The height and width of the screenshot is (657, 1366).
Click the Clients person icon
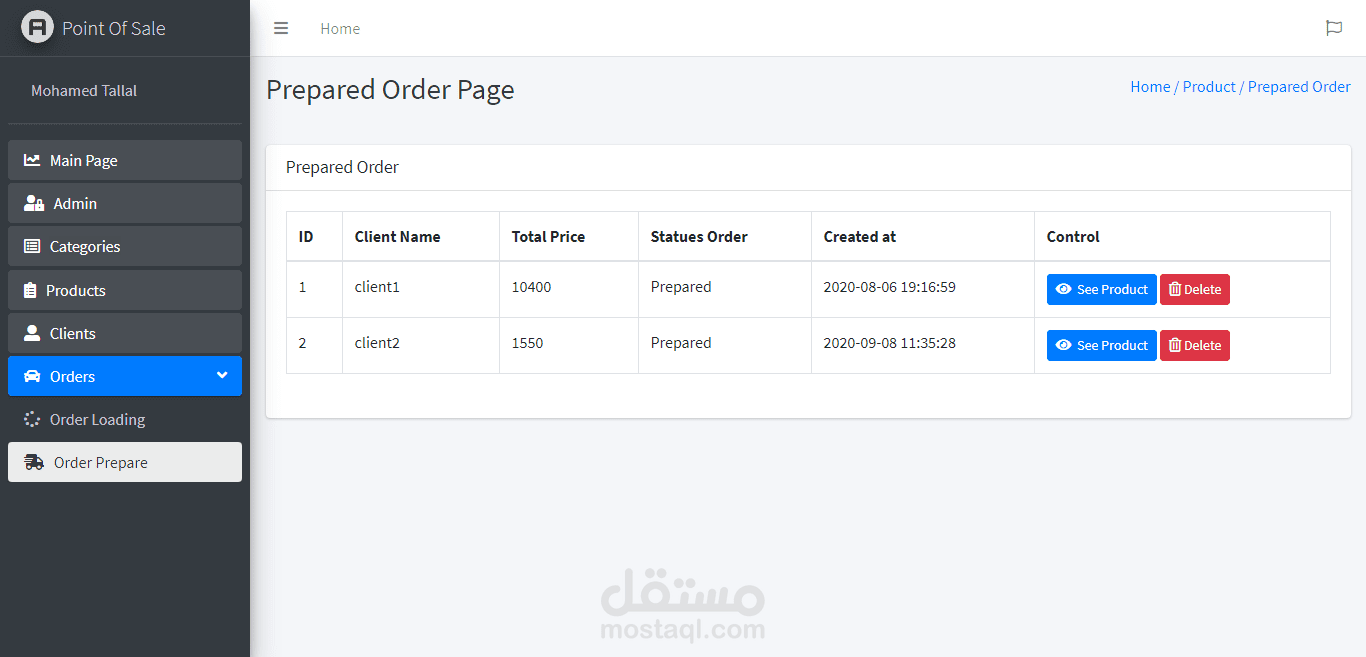(x=32, y=333)
